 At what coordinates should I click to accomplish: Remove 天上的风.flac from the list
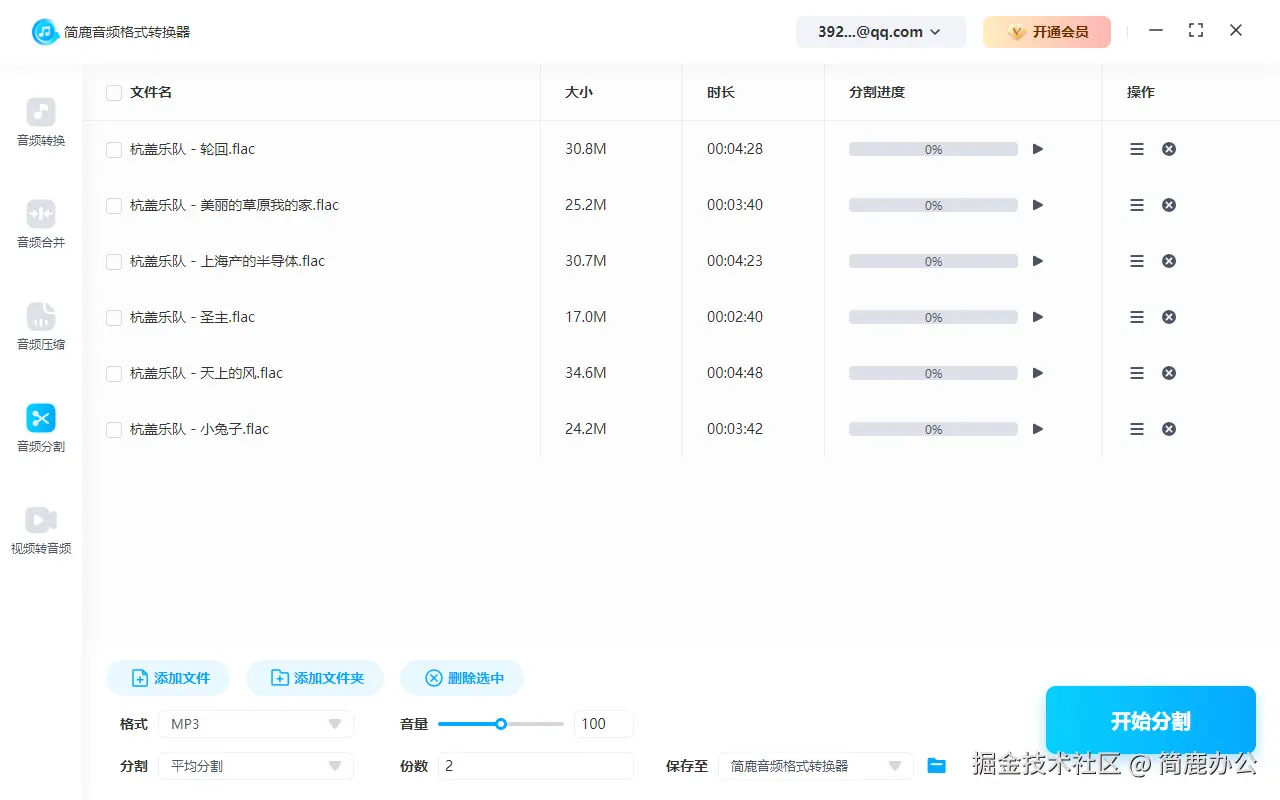pyautogui.click(x=1169, y=373)
